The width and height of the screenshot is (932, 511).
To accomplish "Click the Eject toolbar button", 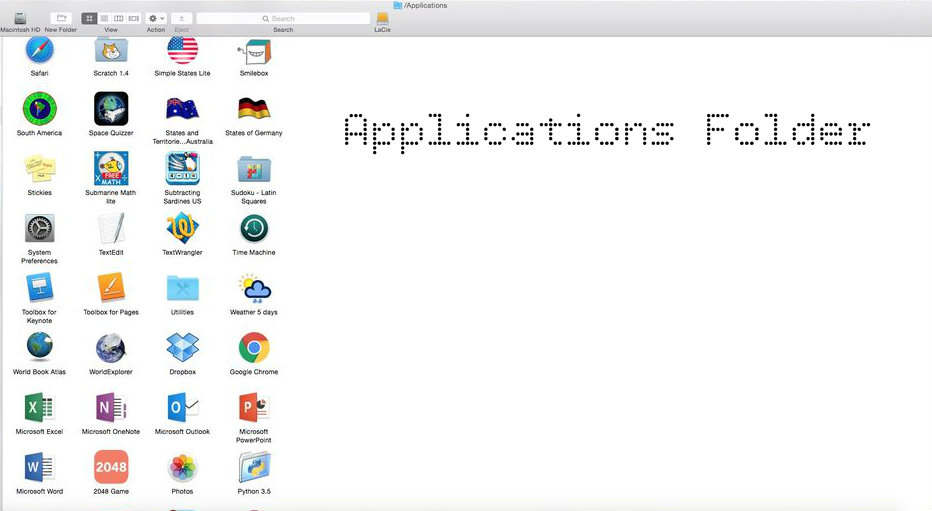I will pyautogui.click(x=182, y=18).
